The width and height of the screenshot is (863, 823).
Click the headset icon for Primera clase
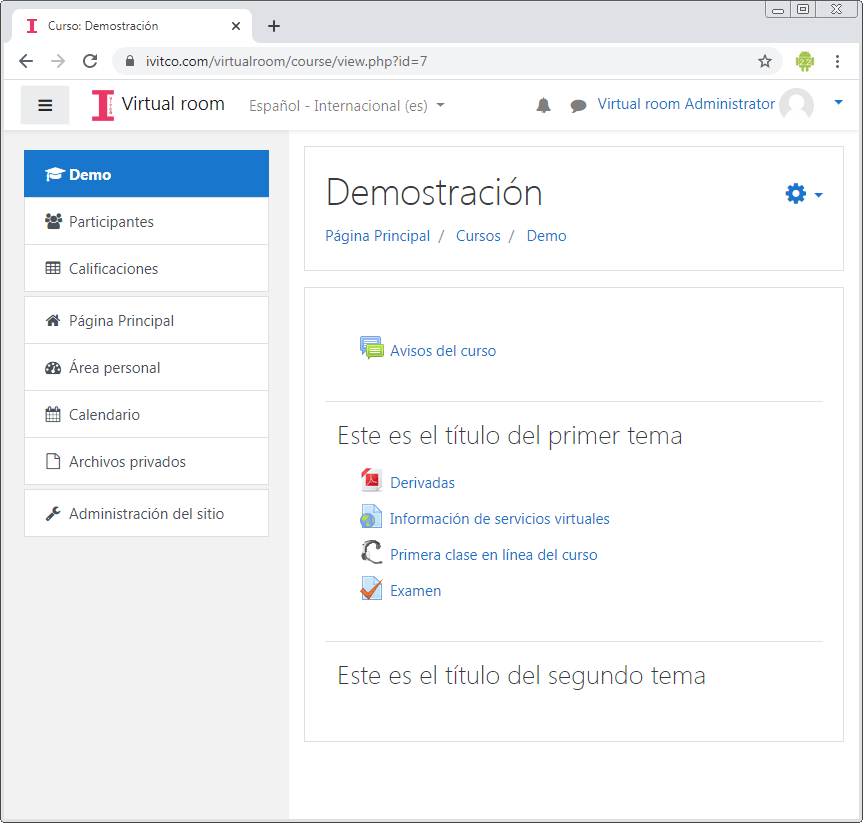coord(371,553)
